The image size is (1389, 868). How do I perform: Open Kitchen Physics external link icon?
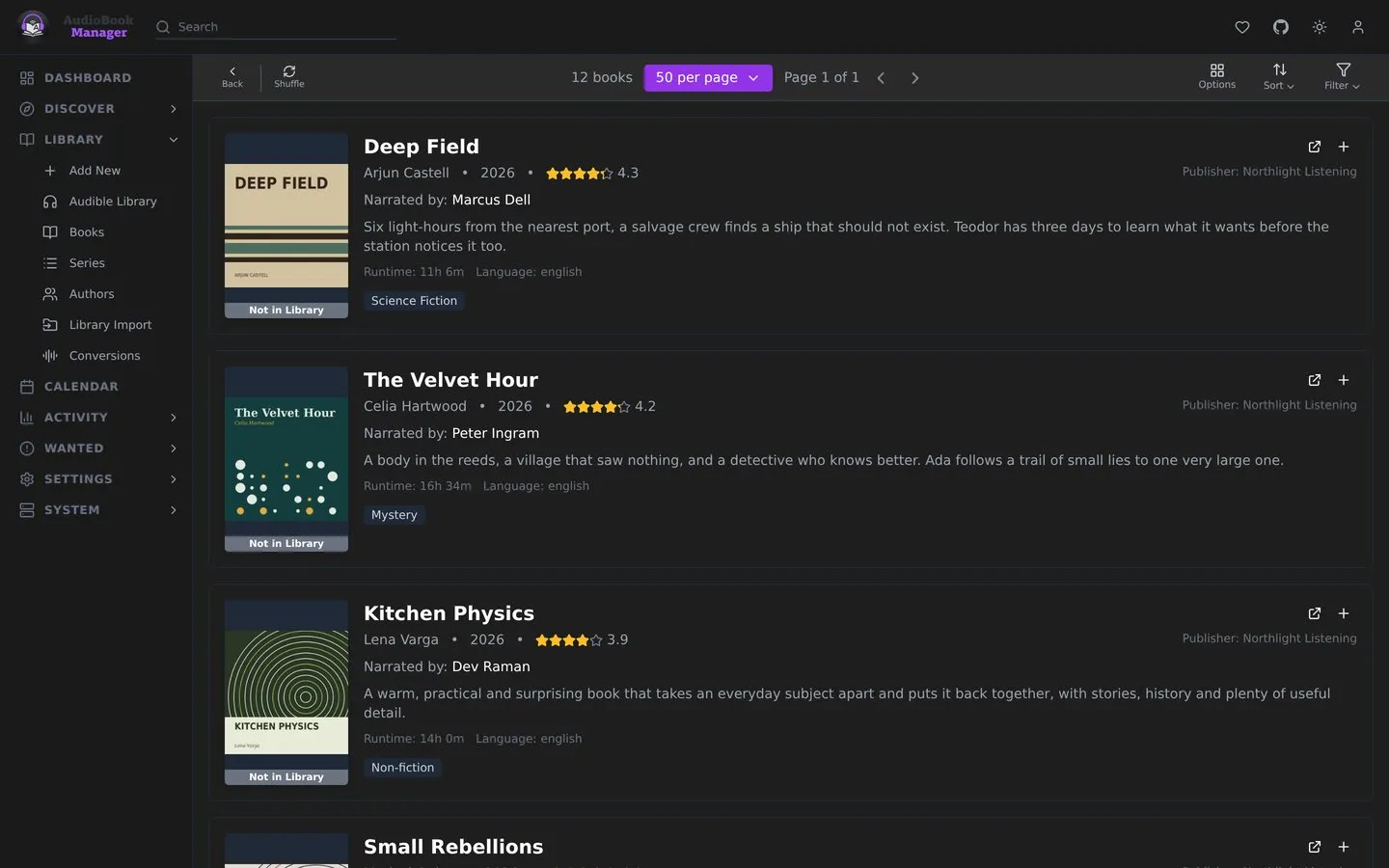(1315, 613)
